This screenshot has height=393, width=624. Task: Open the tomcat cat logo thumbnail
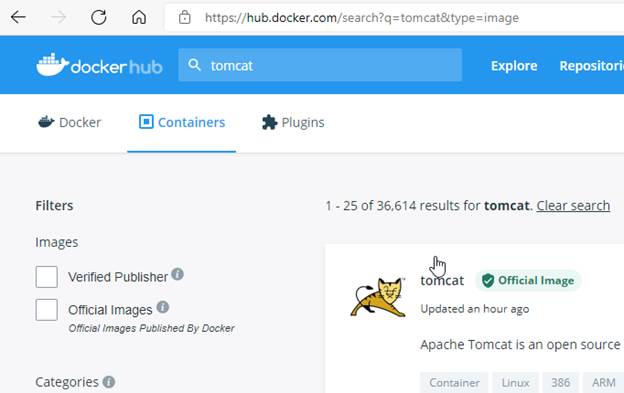tap(378, 297)
